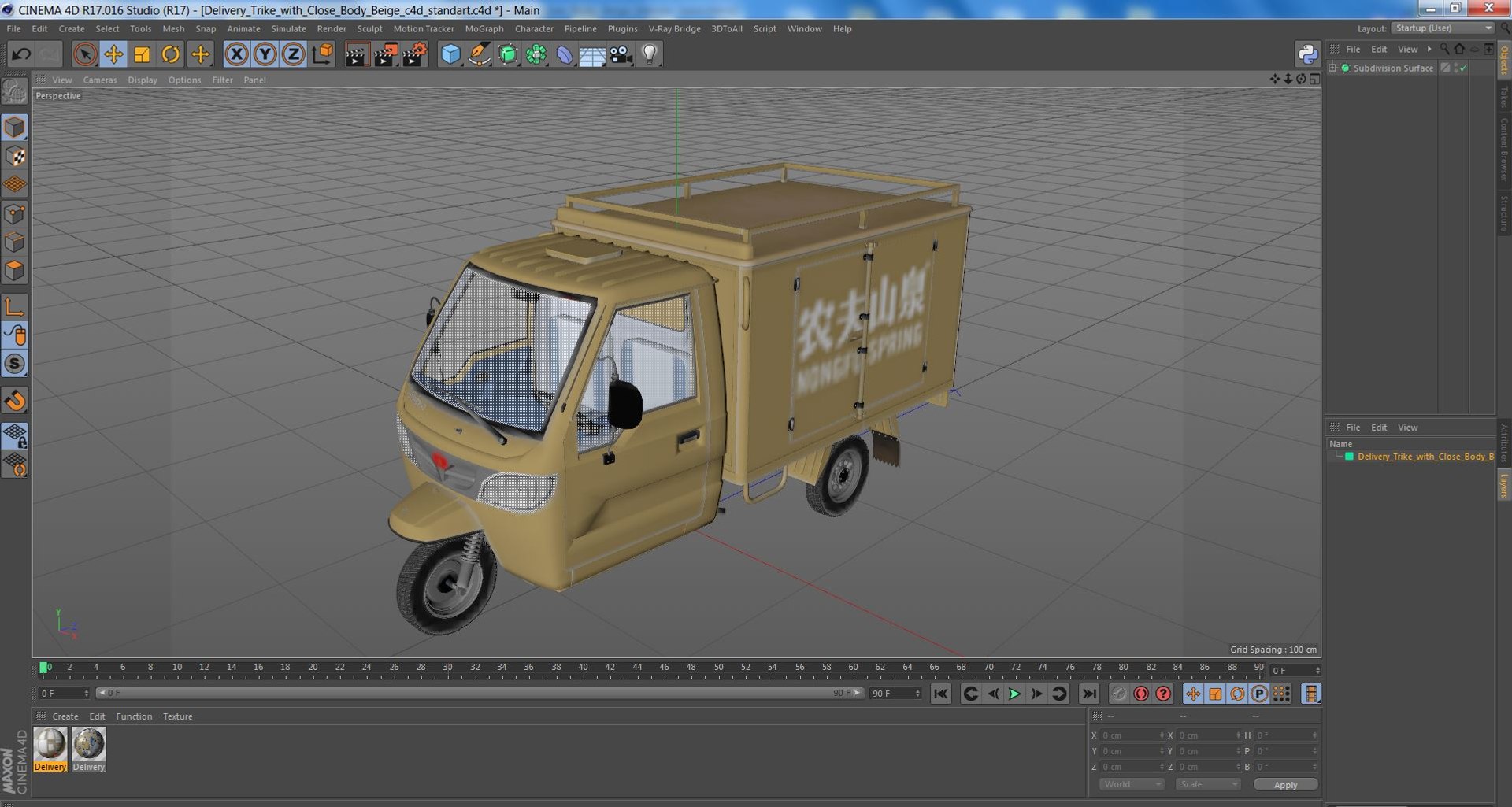Switch to Polygons mode
1512x807 pixels.
(x=14, y=271)
